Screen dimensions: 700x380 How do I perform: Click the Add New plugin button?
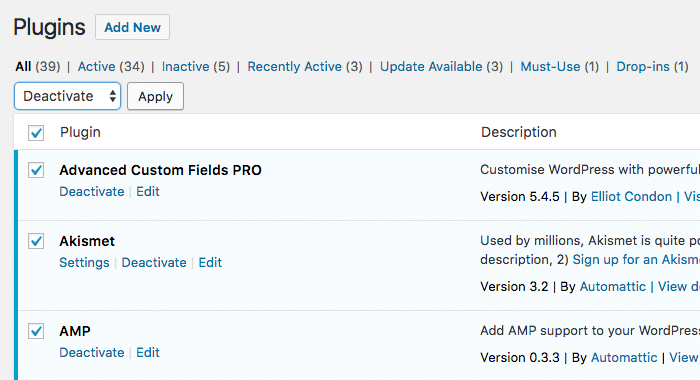pos(132,27)
